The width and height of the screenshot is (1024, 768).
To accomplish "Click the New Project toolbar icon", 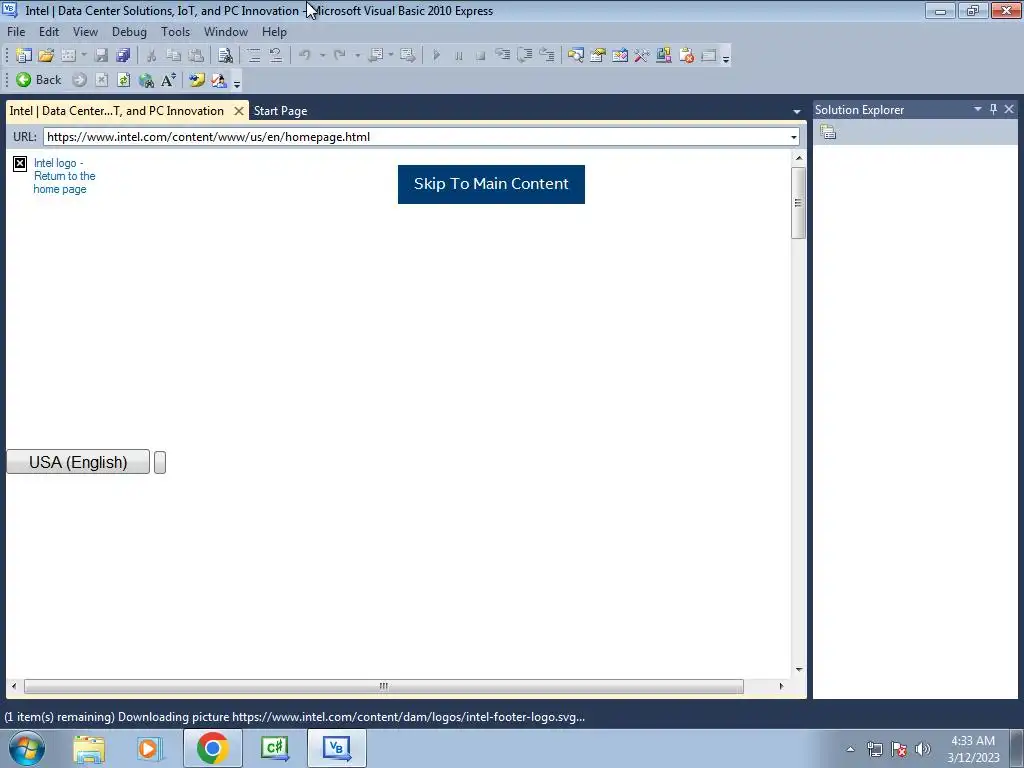I will 24,56.
